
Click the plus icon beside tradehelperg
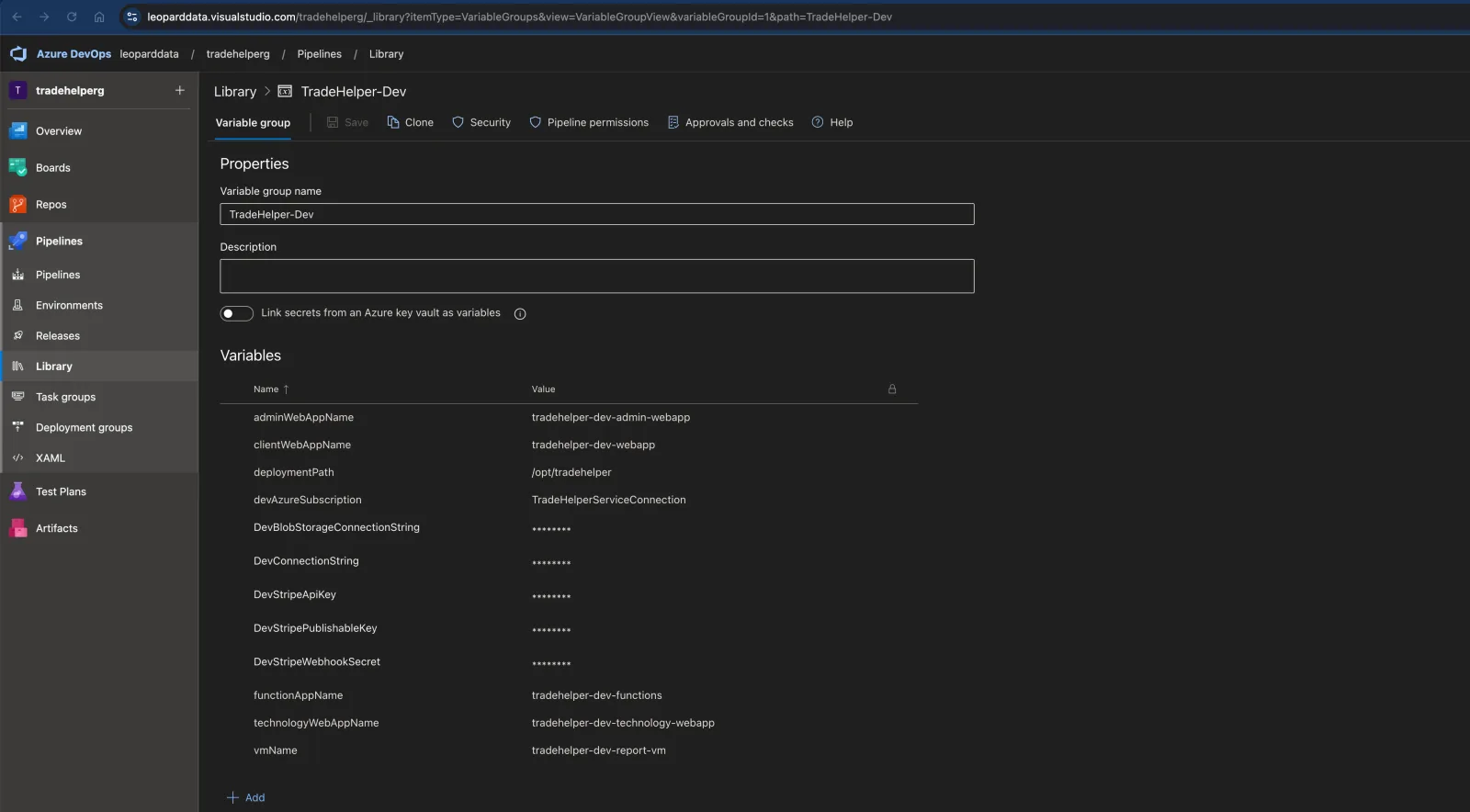[x=180, y=90]
